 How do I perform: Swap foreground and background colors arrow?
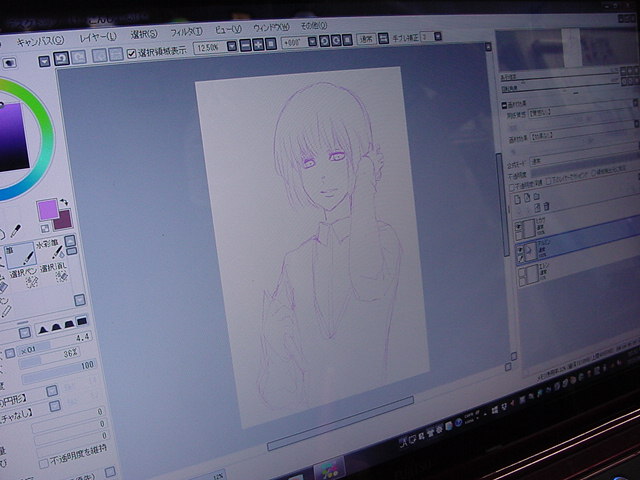(x=64, y=202)
